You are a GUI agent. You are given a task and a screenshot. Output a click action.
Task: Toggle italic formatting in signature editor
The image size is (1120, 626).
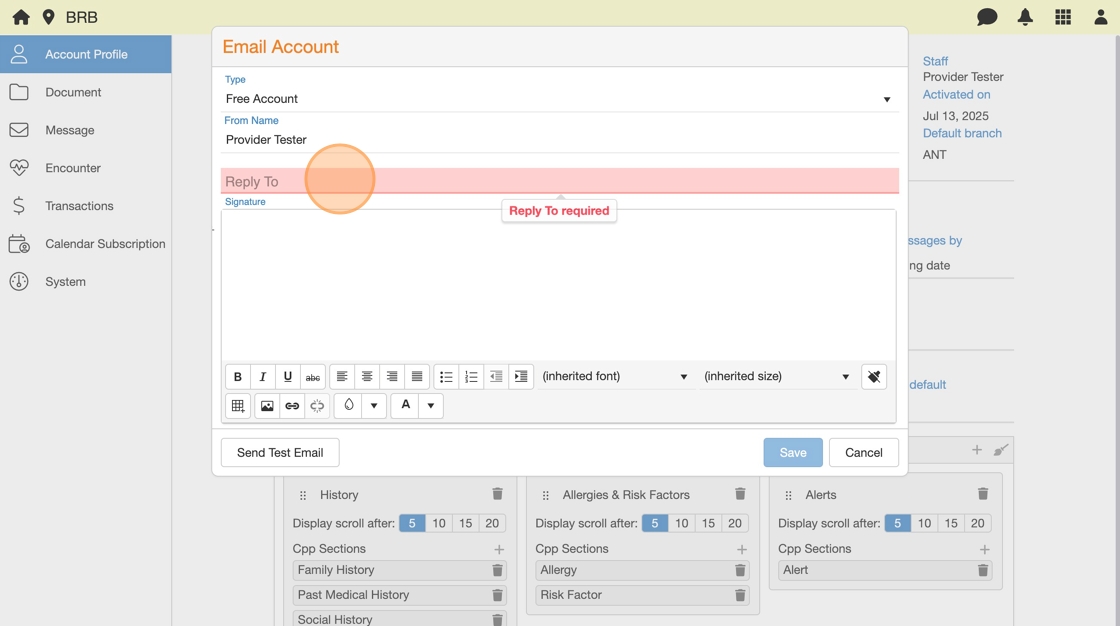coord(263,377)
